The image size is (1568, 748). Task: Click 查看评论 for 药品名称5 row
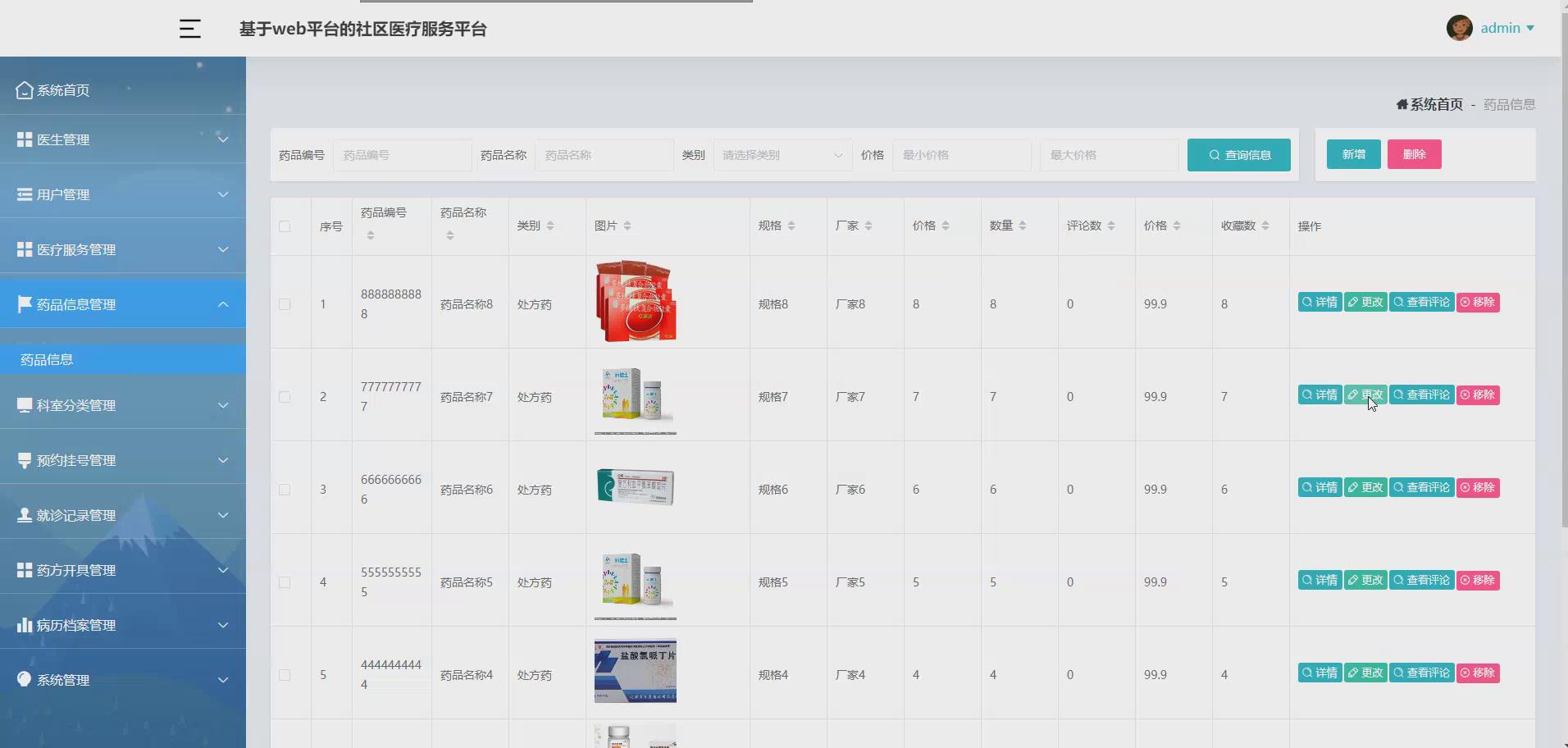[x=1421, y=580]
